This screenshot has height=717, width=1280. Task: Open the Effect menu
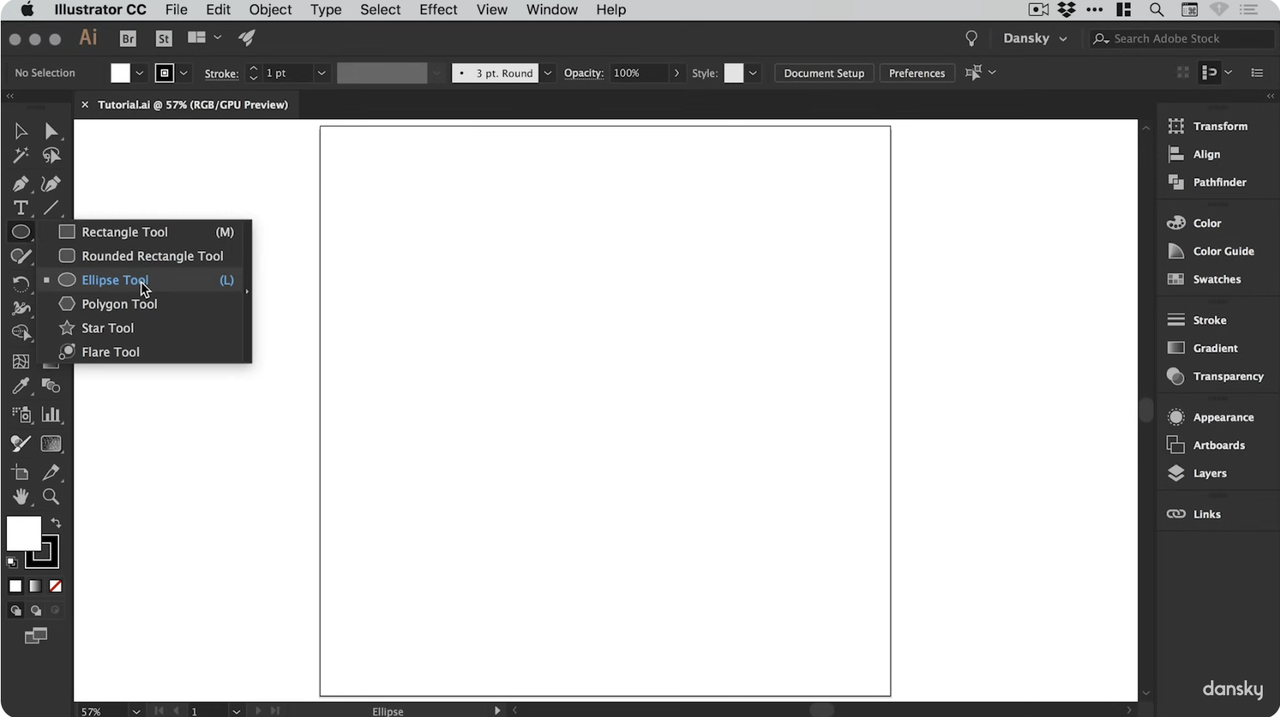[x=438, y=10]
